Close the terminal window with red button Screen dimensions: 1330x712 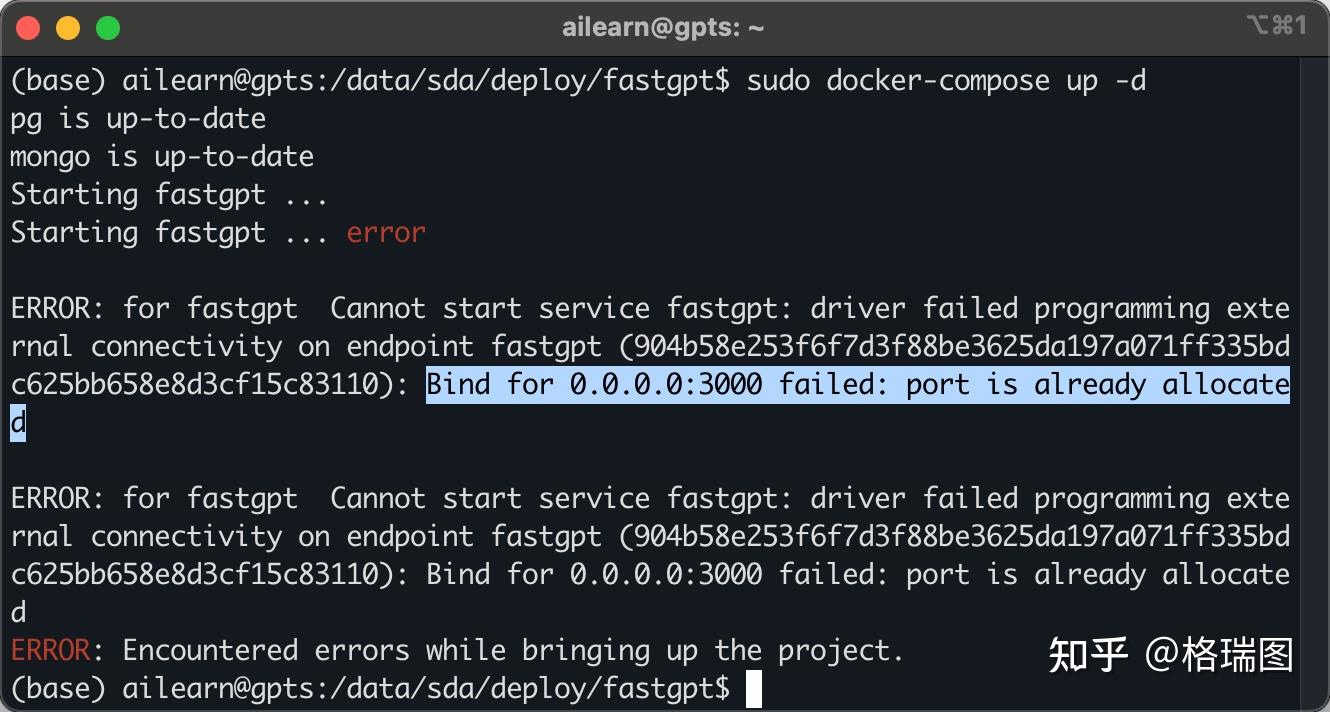28,28
